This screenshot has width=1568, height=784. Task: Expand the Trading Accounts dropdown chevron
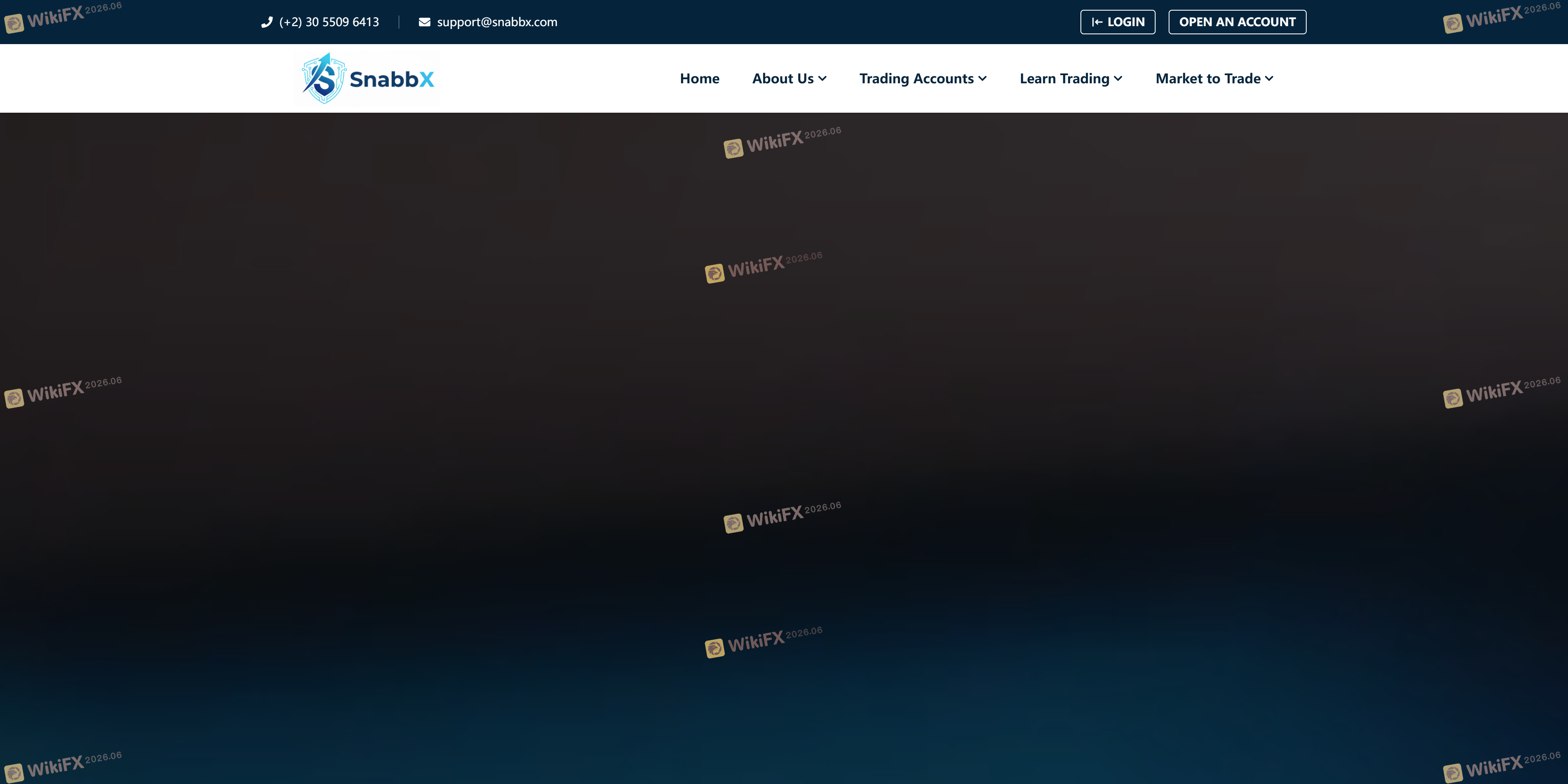coord(982,78)
